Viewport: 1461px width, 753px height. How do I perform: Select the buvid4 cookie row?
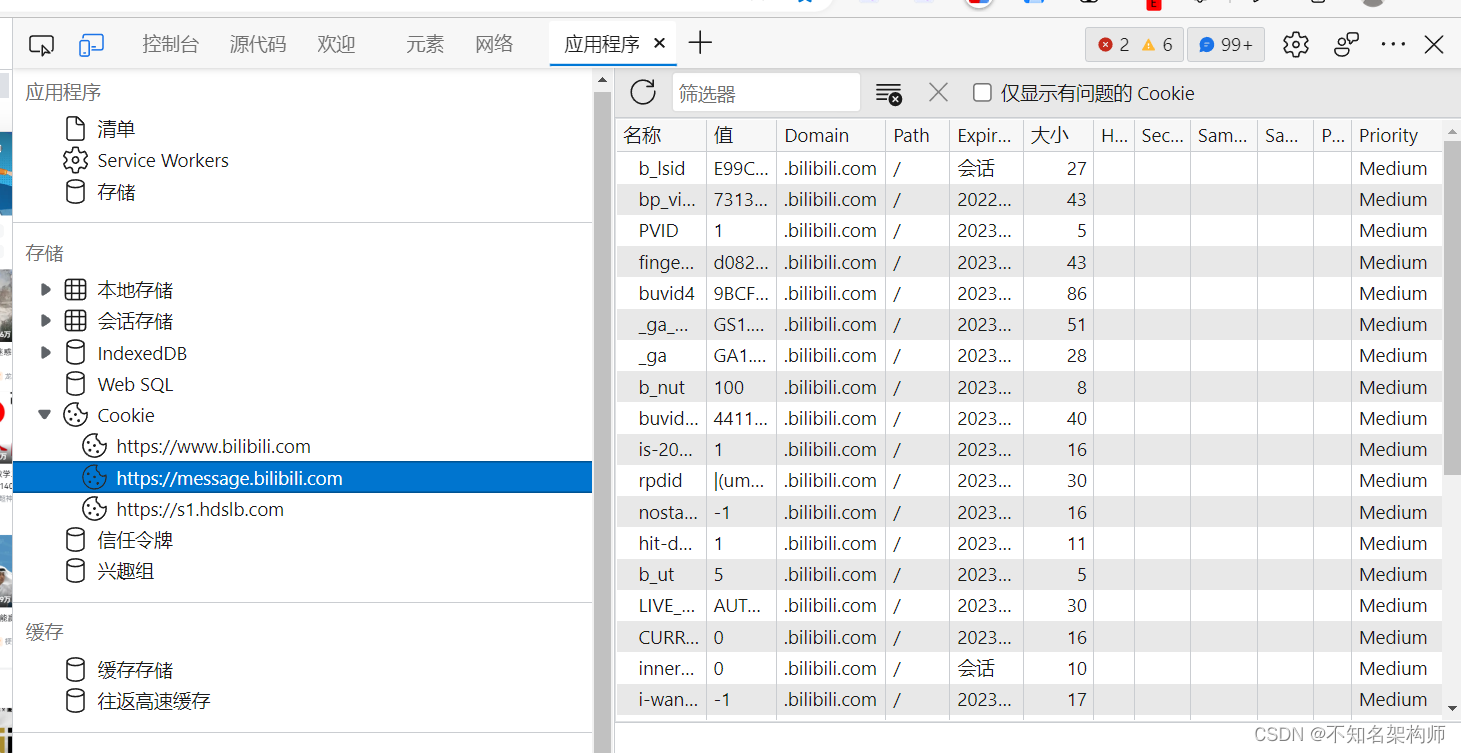pos(1029,293)
